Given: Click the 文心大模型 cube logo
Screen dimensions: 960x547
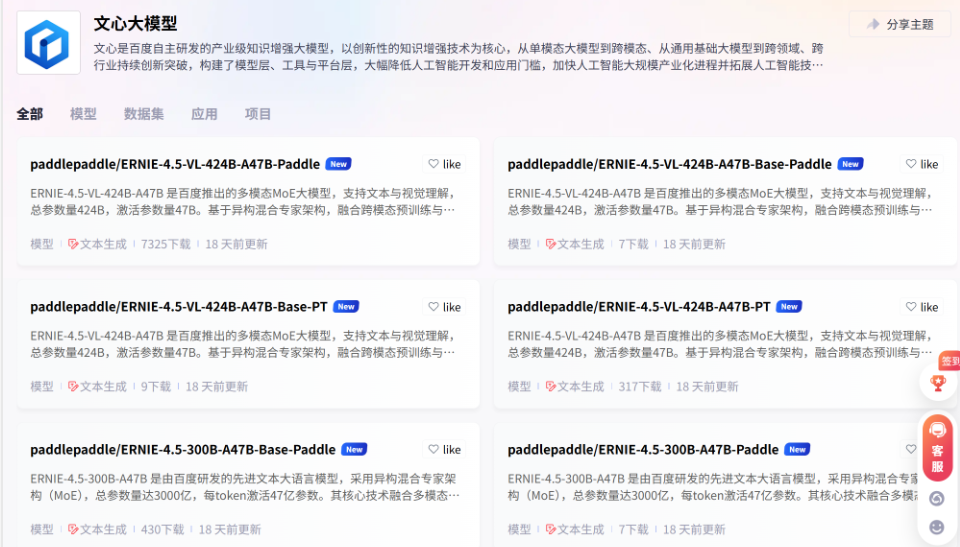Looking at the screenshot, I should (x=48, y=43).
